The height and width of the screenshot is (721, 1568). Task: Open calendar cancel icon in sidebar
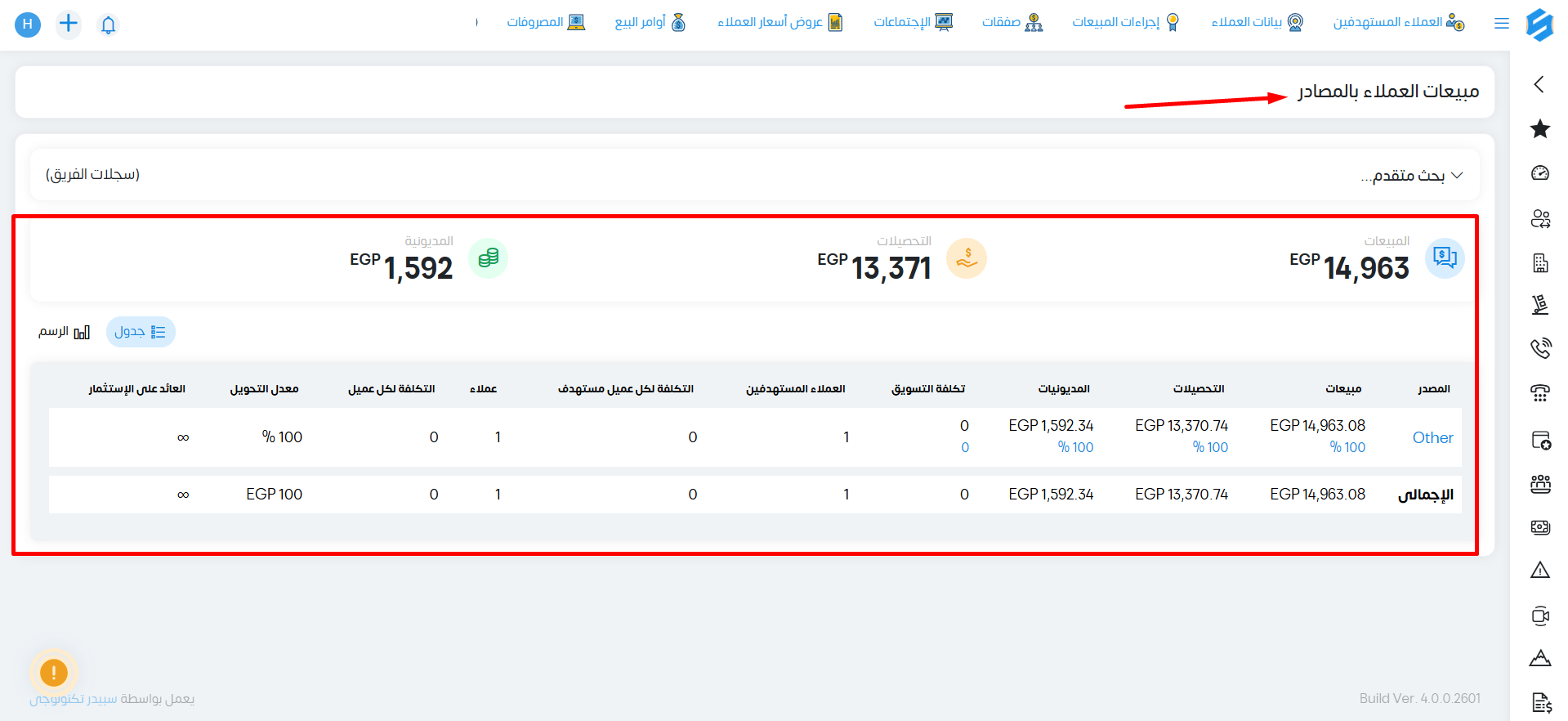coord(1540,440)
